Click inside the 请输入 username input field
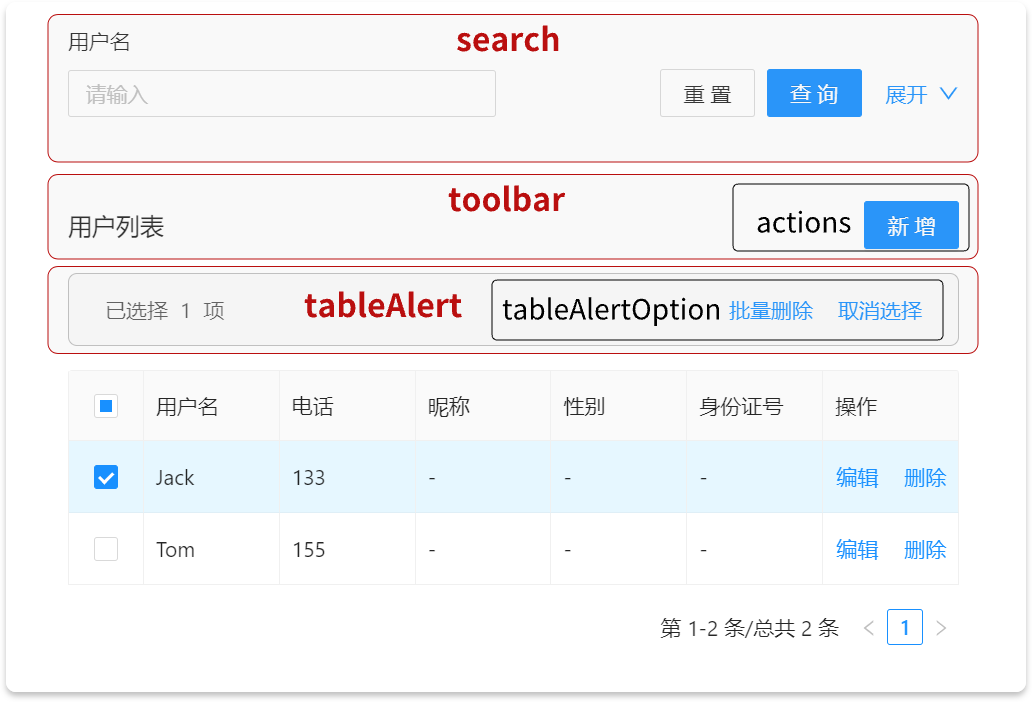The height and width of the screenshot is (702, 1032). pyautogui.click(x=282, y=93)
